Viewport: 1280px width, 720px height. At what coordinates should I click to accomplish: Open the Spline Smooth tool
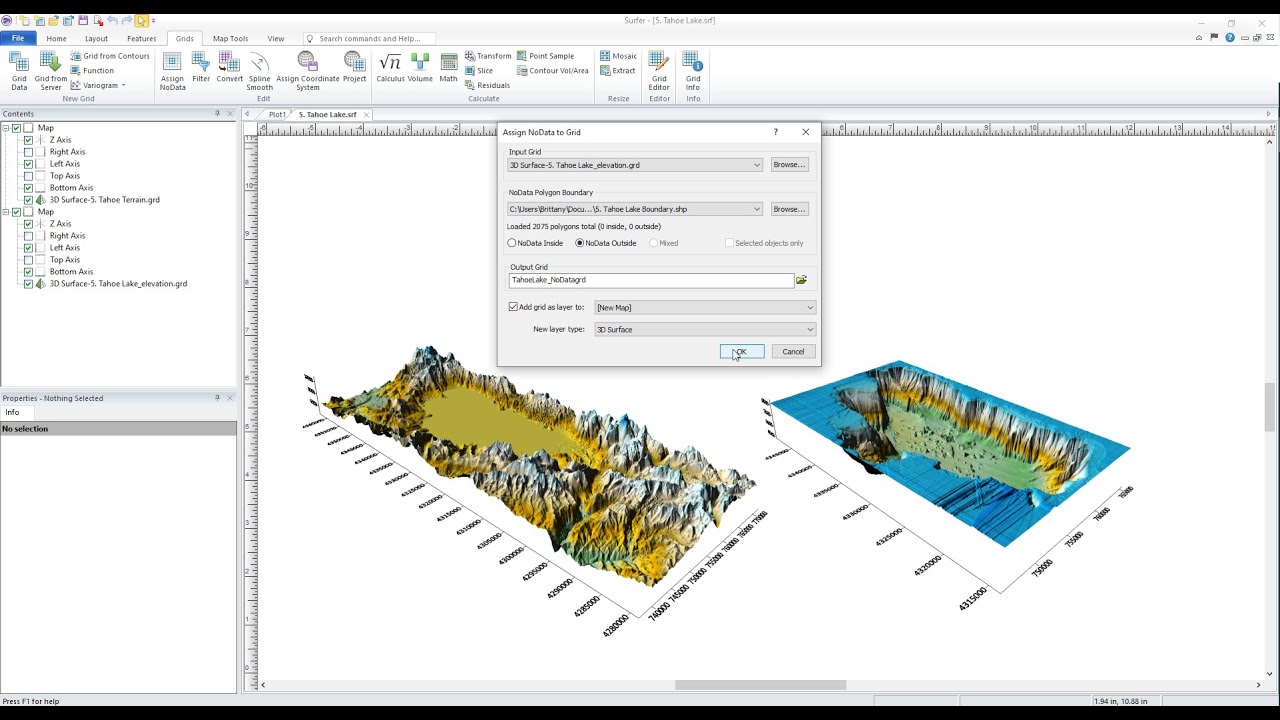coord(260,72)
